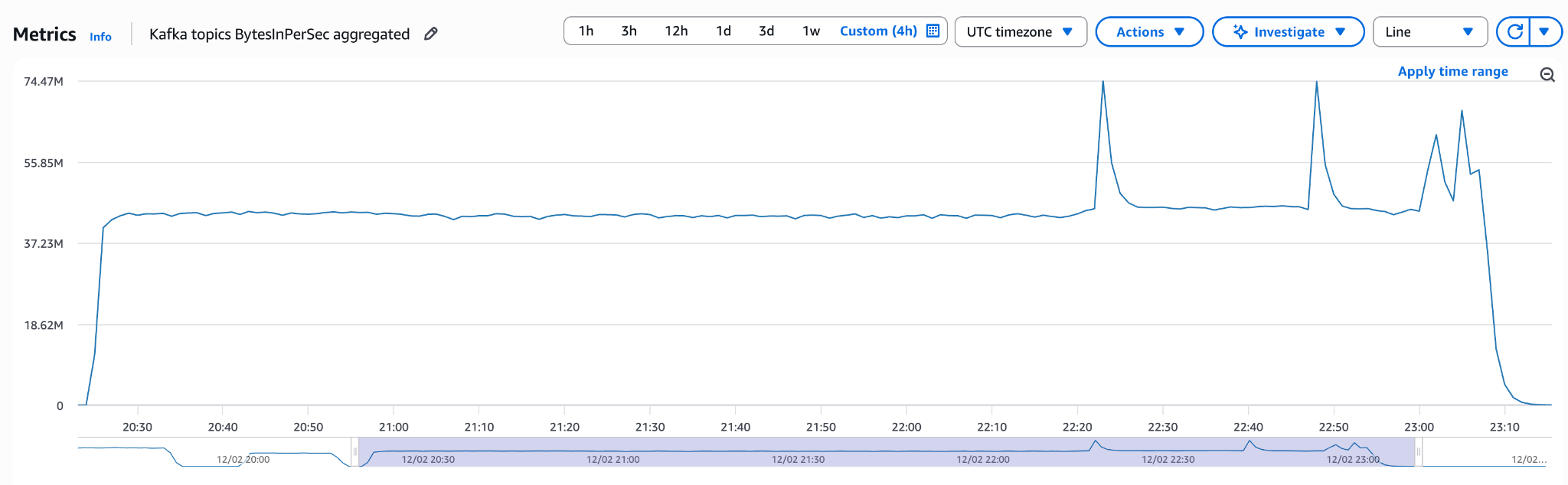Click right handle of timeline range selector

point(1418,452)
